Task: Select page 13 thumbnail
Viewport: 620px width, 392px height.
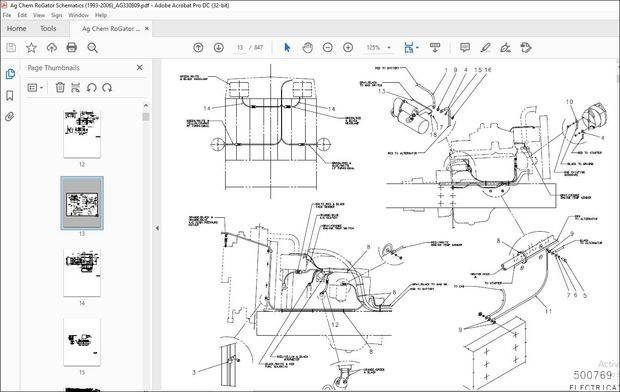Action: (82, 203)
